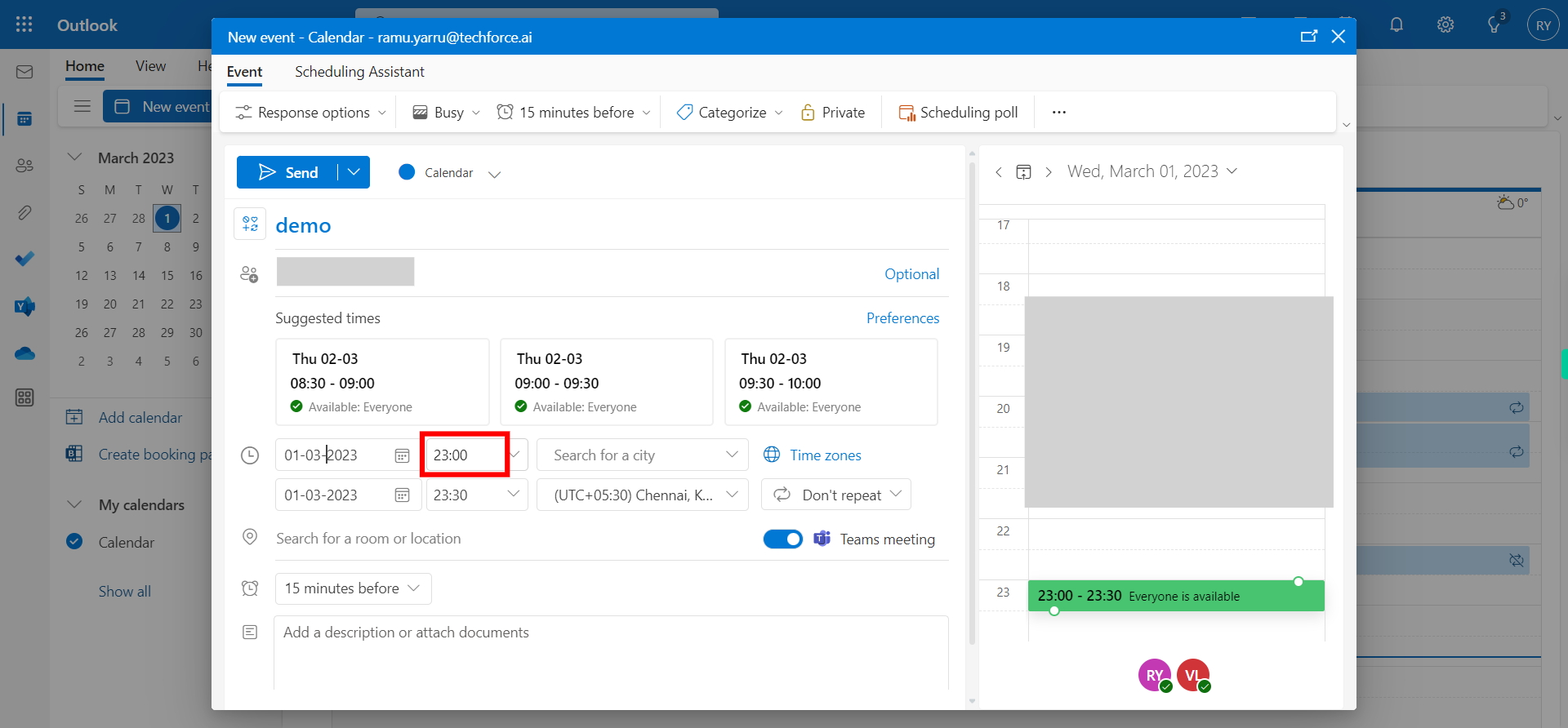This screenshot has height=728, width=1568.
Task: Pick suggested time Thu 09:30 - 10:00
Action: coord(831,382)
